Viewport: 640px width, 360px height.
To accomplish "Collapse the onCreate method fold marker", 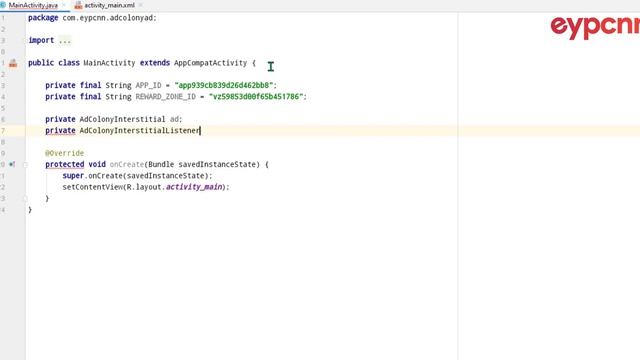I will [25, 164].
